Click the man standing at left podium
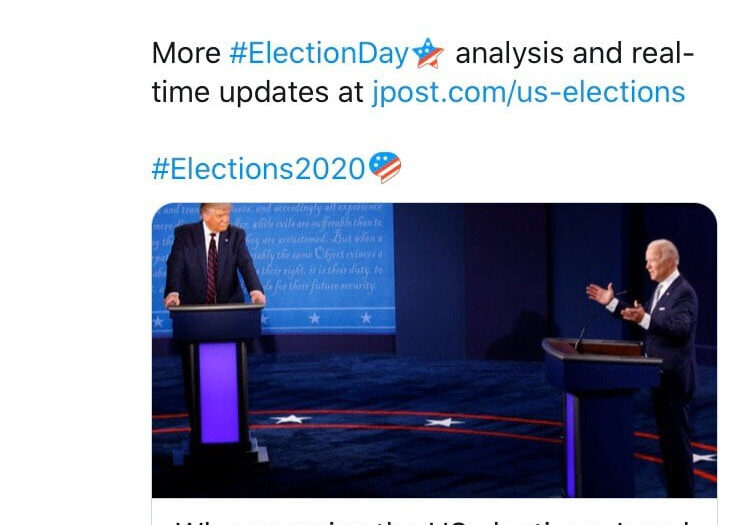 [x=212, y=255]
